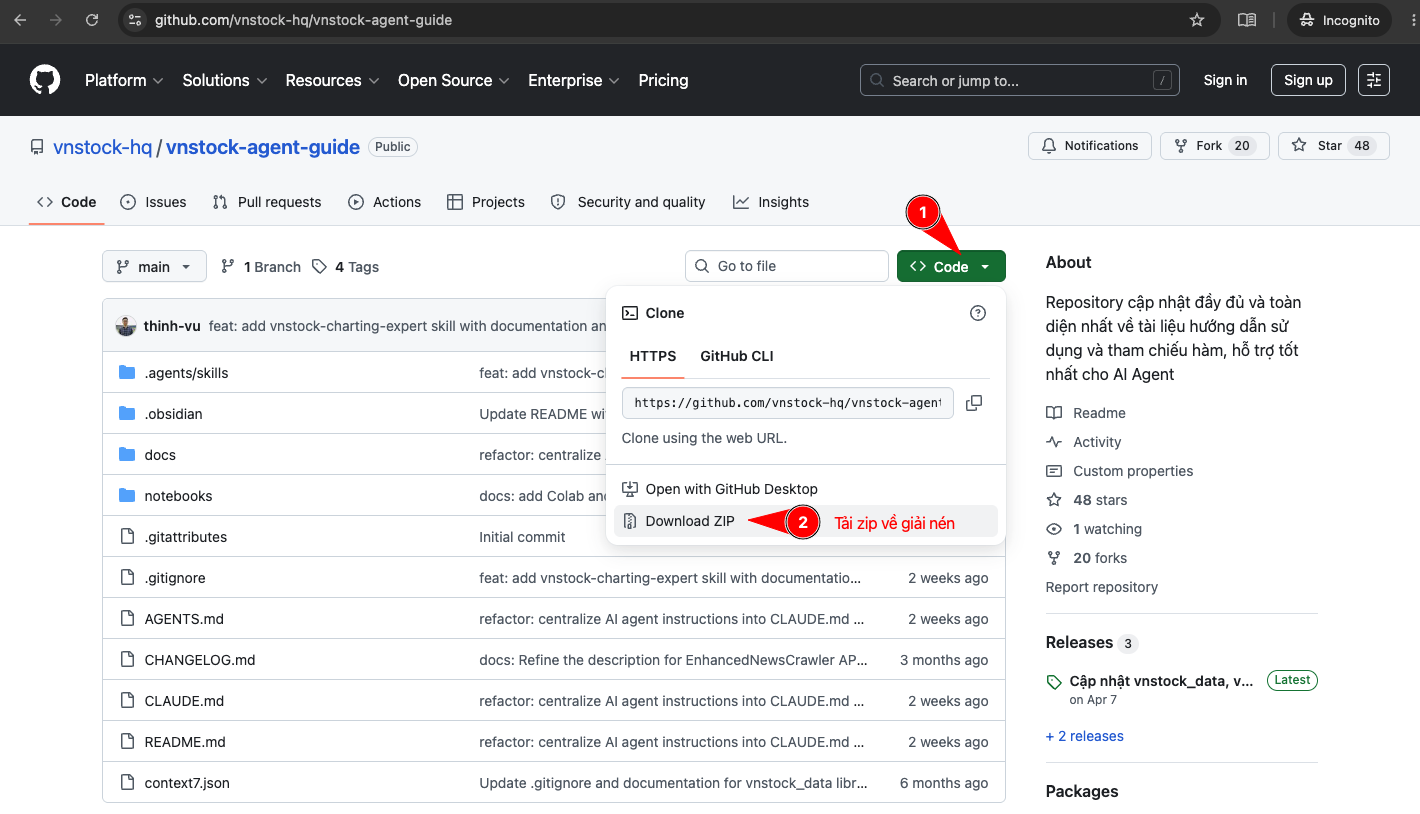Click the GitHub logo in header
The width and height of the screenshot is (1420, 814).
point(45,80)
